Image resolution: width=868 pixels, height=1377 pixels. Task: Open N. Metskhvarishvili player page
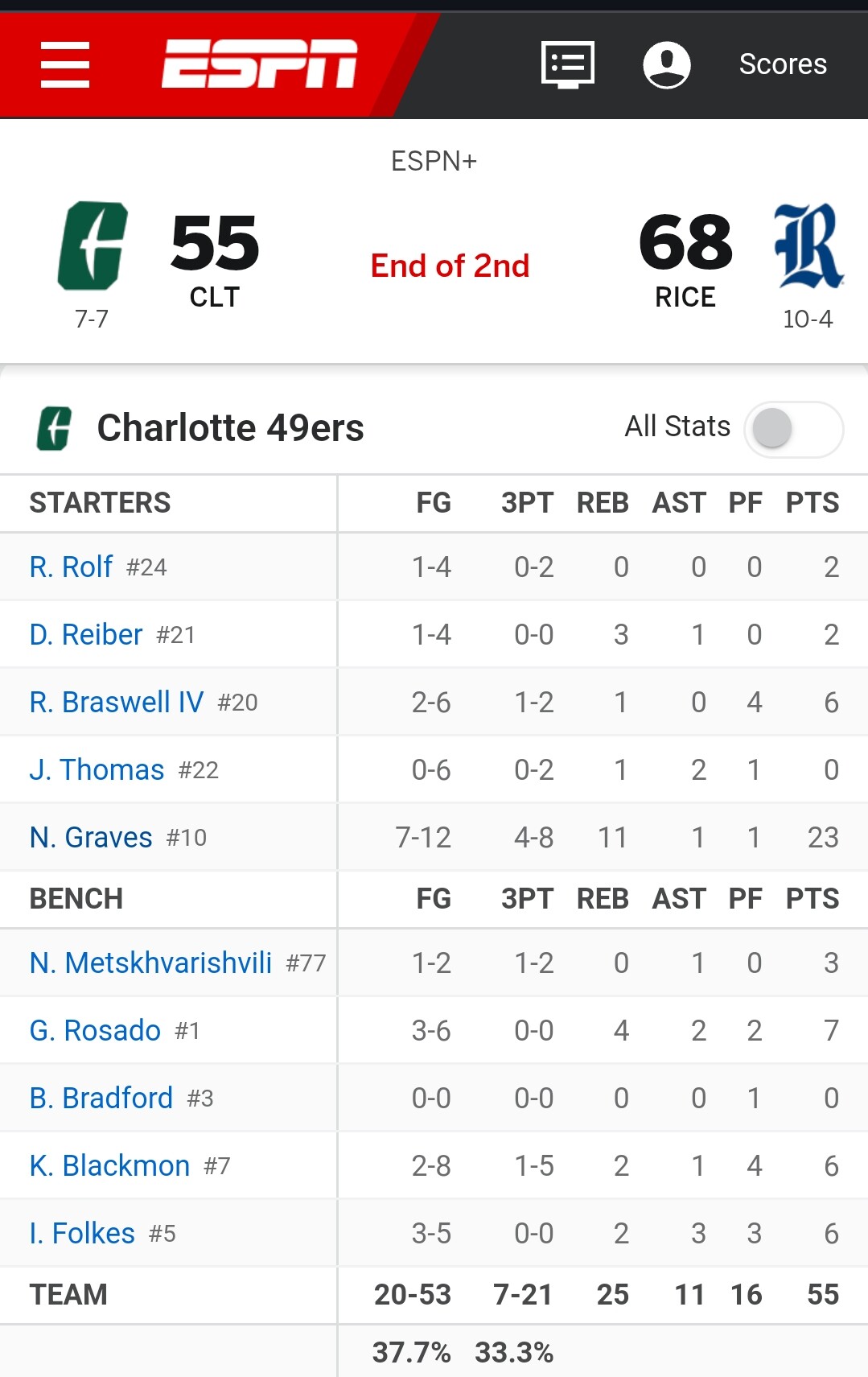coord(150,963)
